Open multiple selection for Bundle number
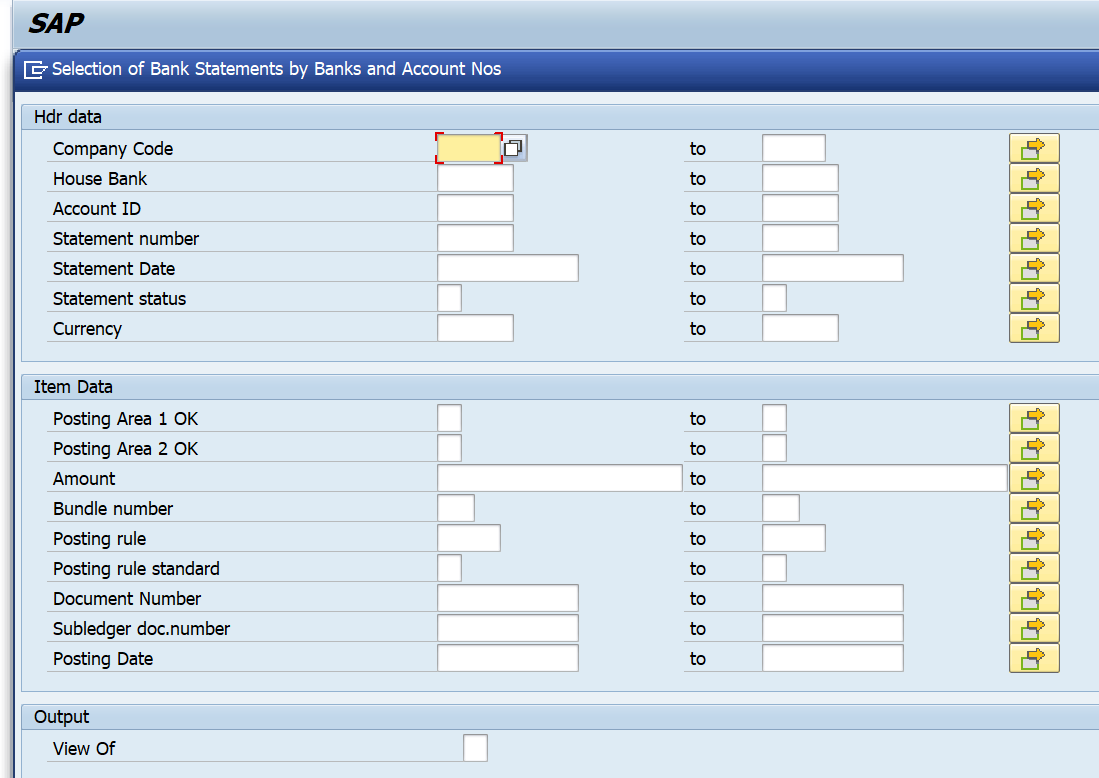This screenshot has width=1099, height=778. tap(1034, 507)
